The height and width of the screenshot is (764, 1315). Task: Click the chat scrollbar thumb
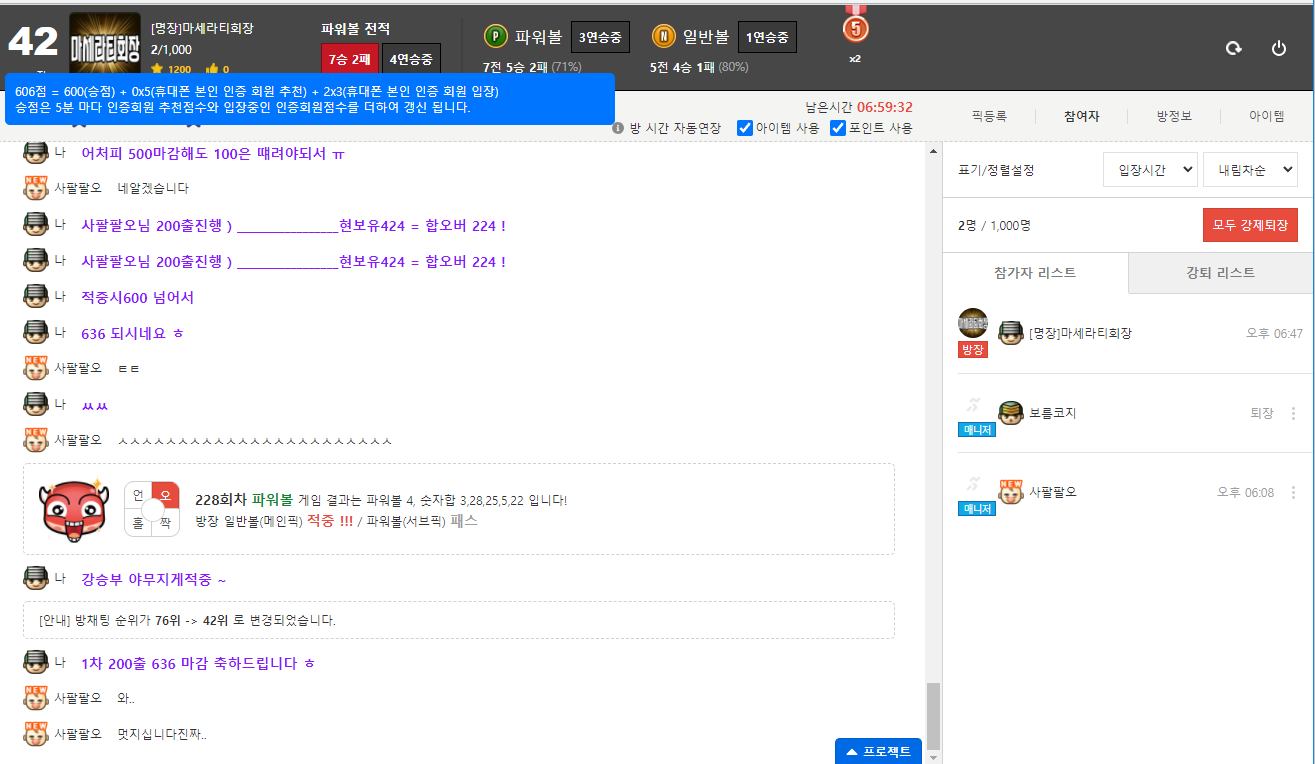pos(933,715)
